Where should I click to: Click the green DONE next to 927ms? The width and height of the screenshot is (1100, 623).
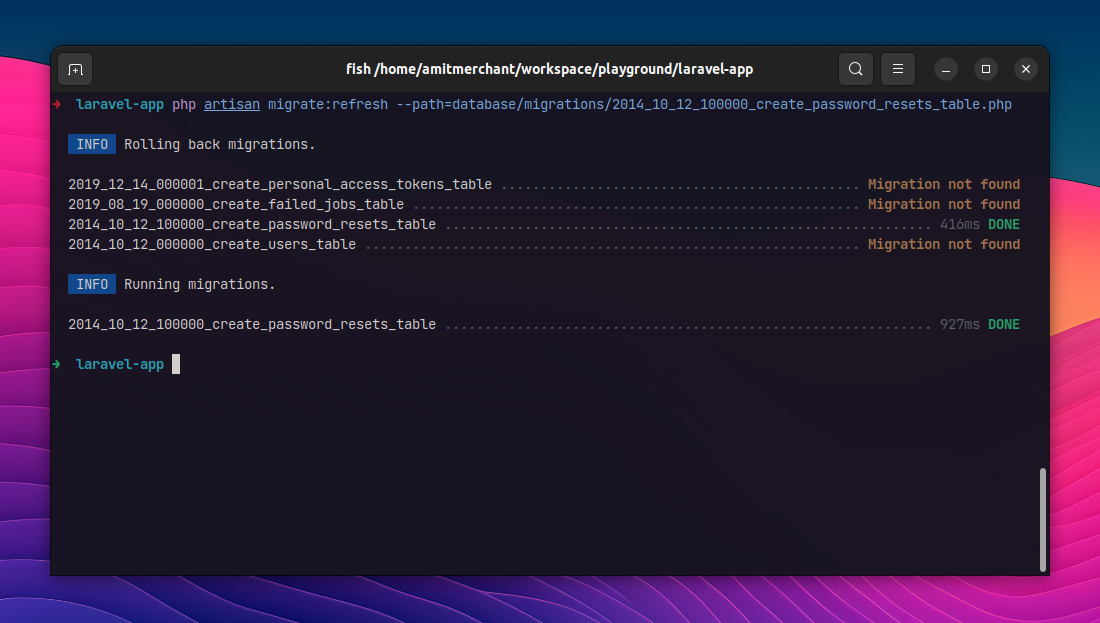point(1004,325)
